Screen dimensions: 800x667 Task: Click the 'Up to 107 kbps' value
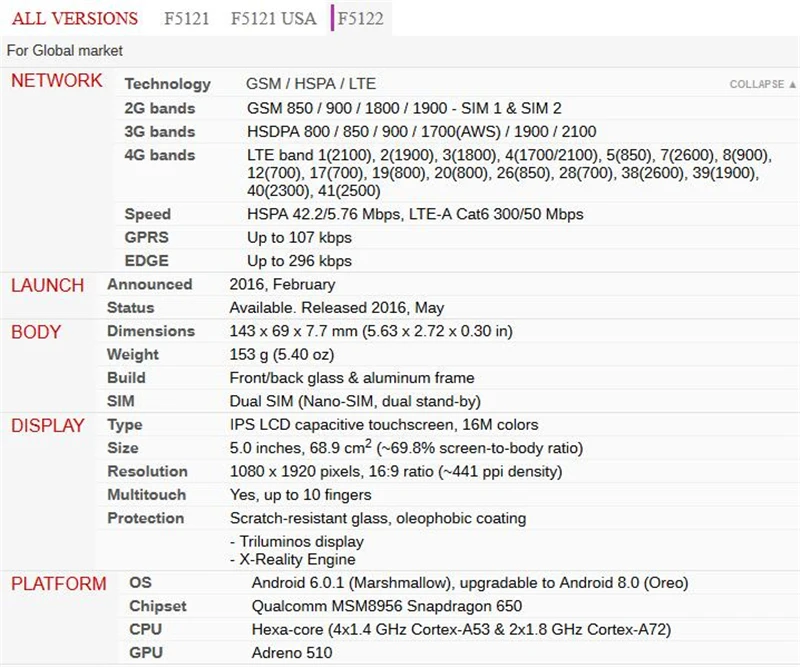299,238
